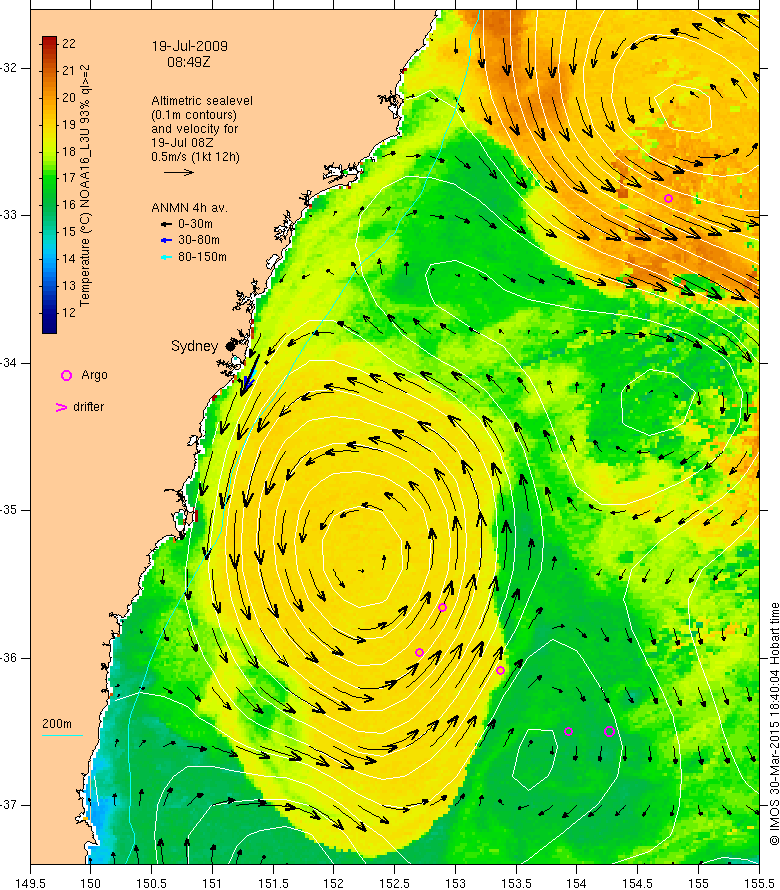Click the Argo legend label
Viewport: 780px width, 890px height.
(x=94, y=375)
